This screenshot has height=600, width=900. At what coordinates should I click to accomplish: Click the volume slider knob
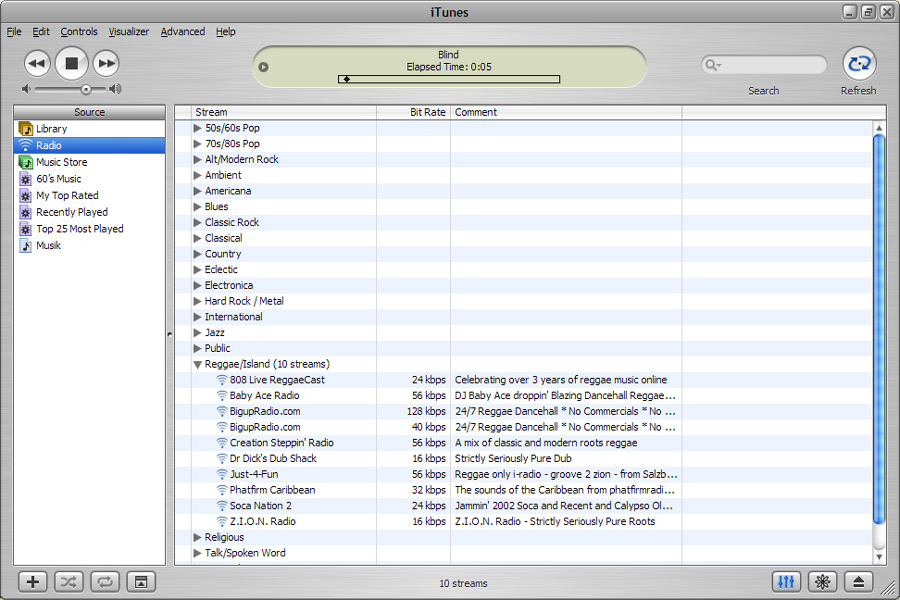tap(86, 89)
